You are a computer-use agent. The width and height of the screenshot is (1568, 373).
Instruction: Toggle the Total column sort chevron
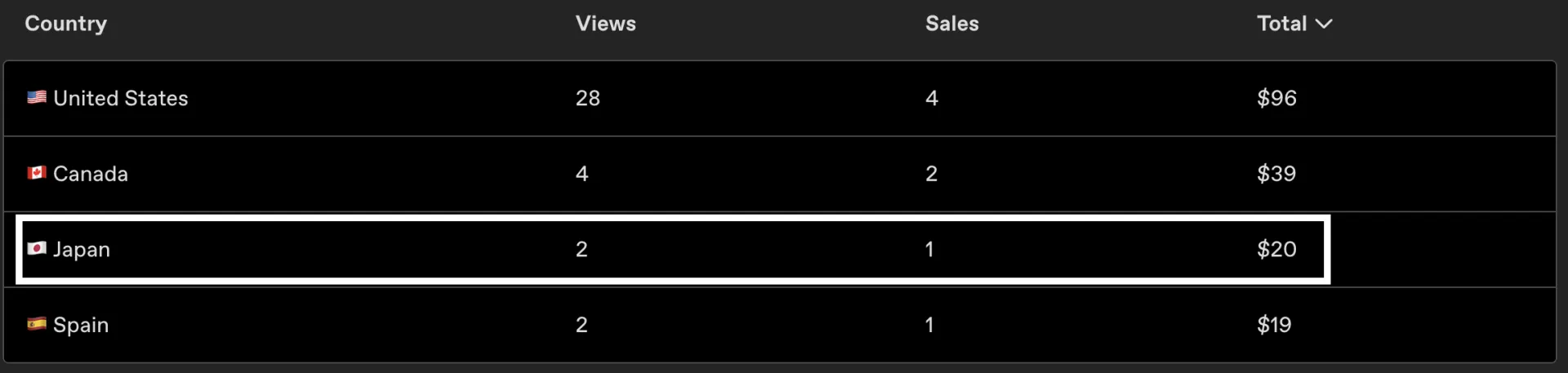point(1324,24)
